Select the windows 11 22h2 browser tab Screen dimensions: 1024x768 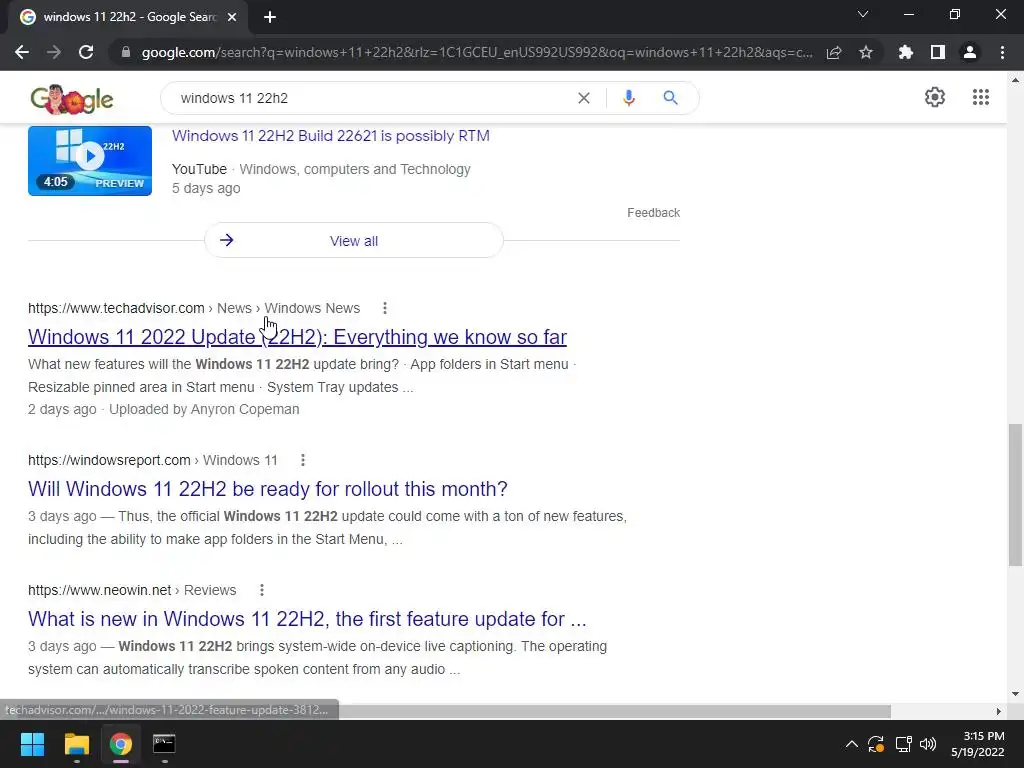[128, 17]
